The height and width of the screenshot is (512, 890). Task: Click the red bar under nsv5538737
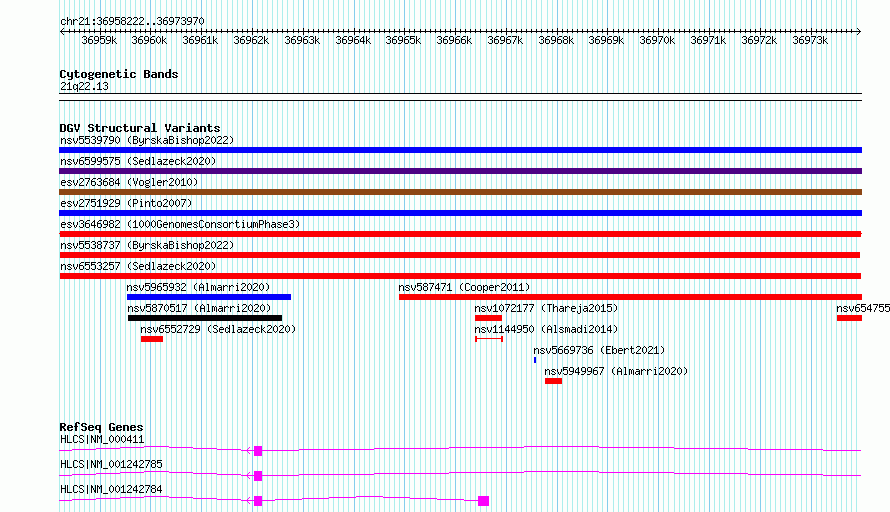(460, 255)
